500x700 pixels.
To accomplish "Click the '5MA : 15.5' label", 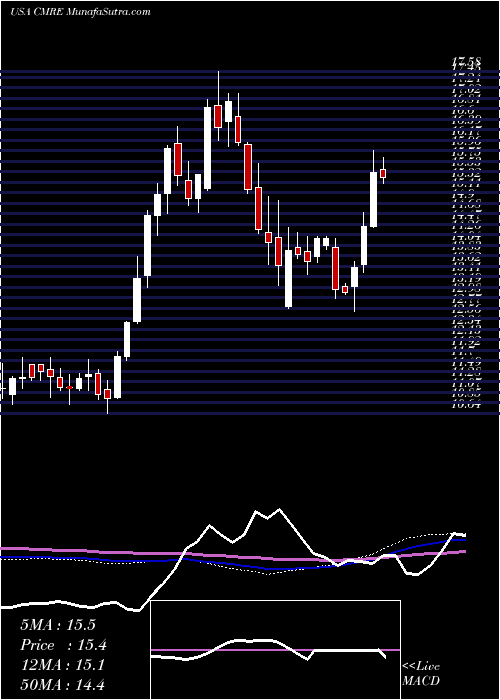I will tap(58, 625).
